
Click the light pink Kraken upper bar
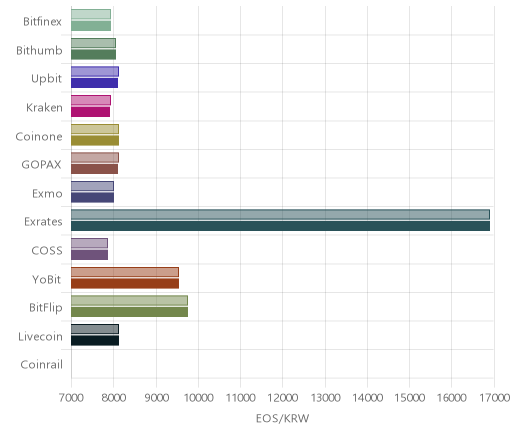pos(91,100)
